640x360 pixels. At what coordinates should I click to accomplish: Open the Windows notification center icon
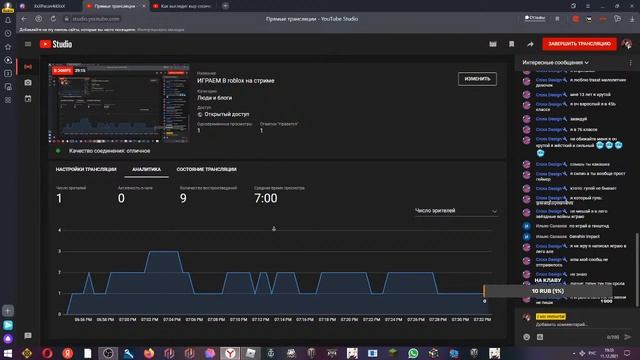[627, 353]
